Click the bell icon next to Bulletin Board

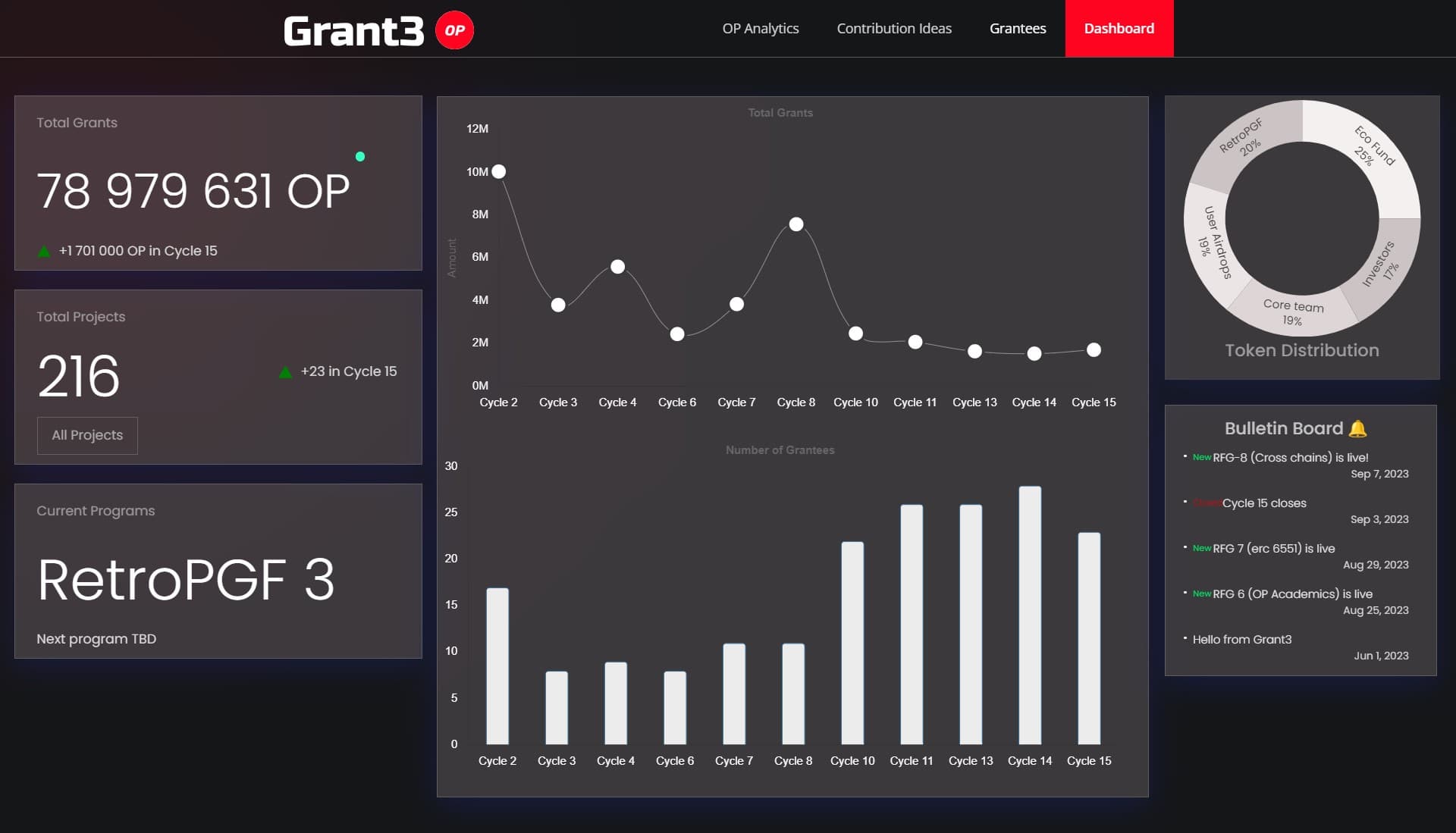click(x=1357, y=428)
